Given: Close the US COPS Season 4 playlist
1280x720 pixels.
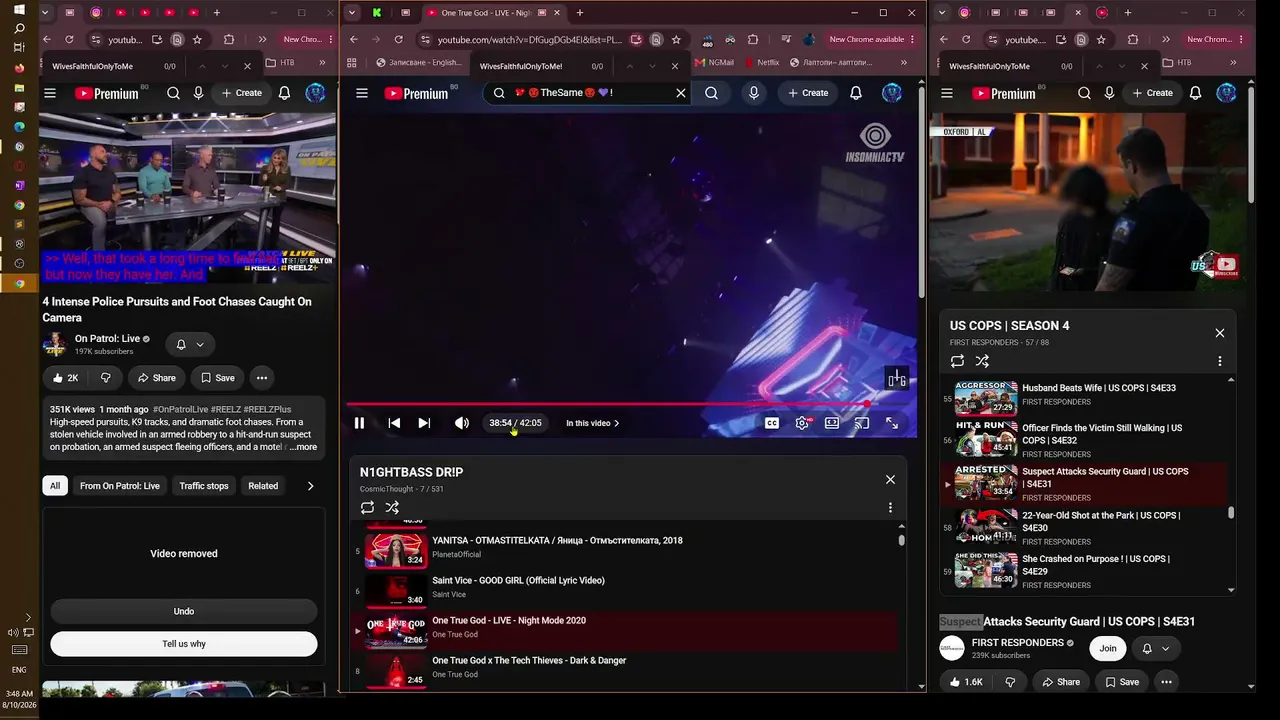Looking at the screenshot, I should coord(1220,333).
